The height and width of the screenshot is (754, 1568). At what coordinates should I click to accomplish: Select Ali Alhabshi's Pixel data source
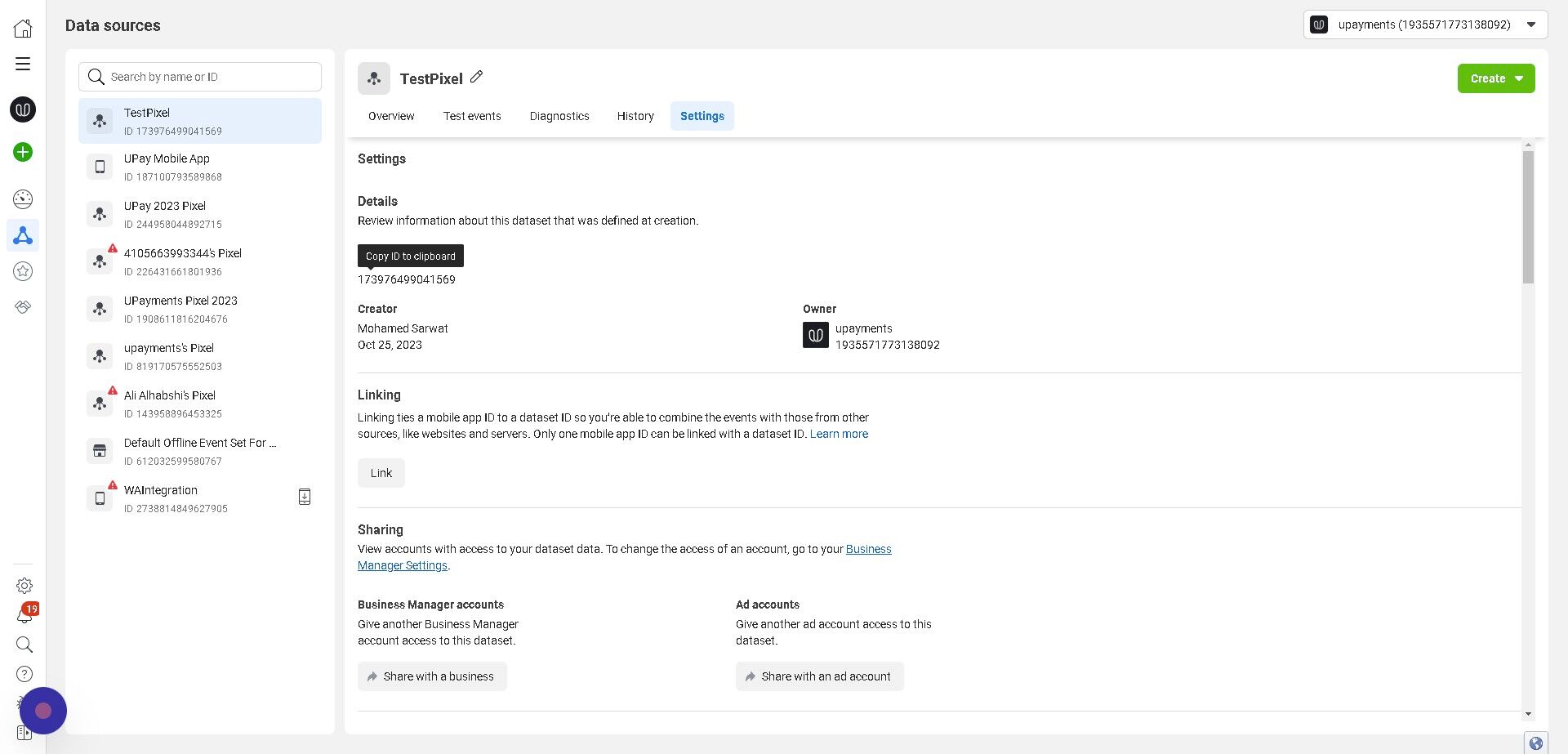(200, 404)
